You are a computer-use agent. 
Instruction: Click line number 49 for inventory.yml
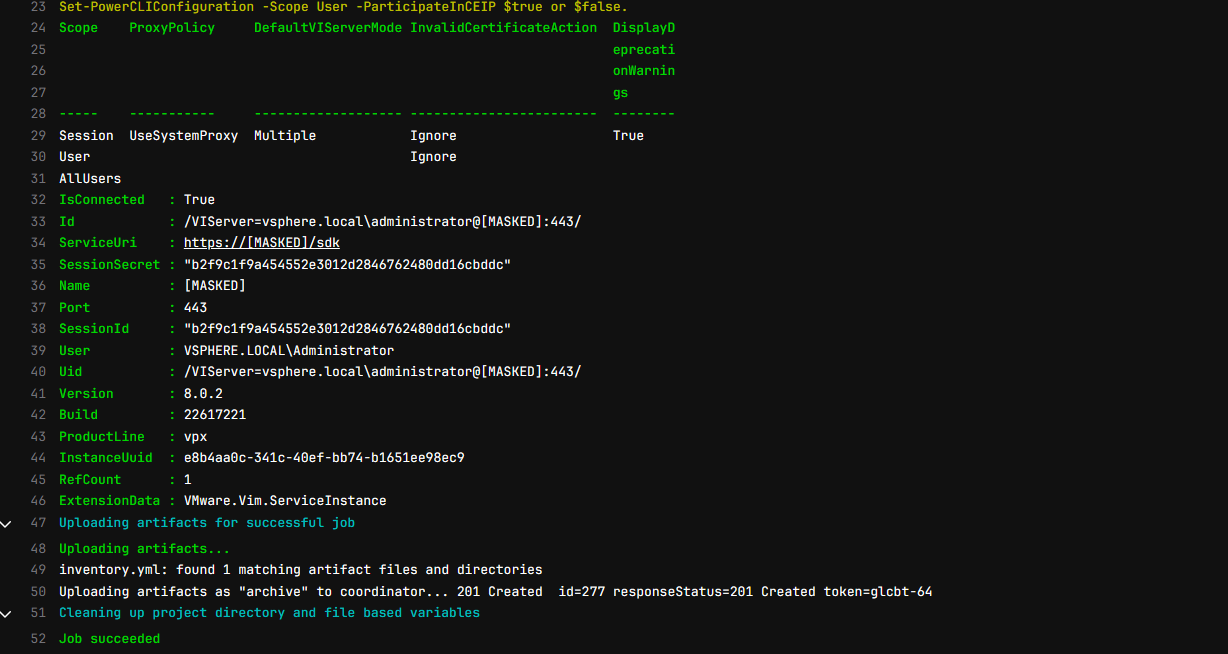click(x=39, y=570)
